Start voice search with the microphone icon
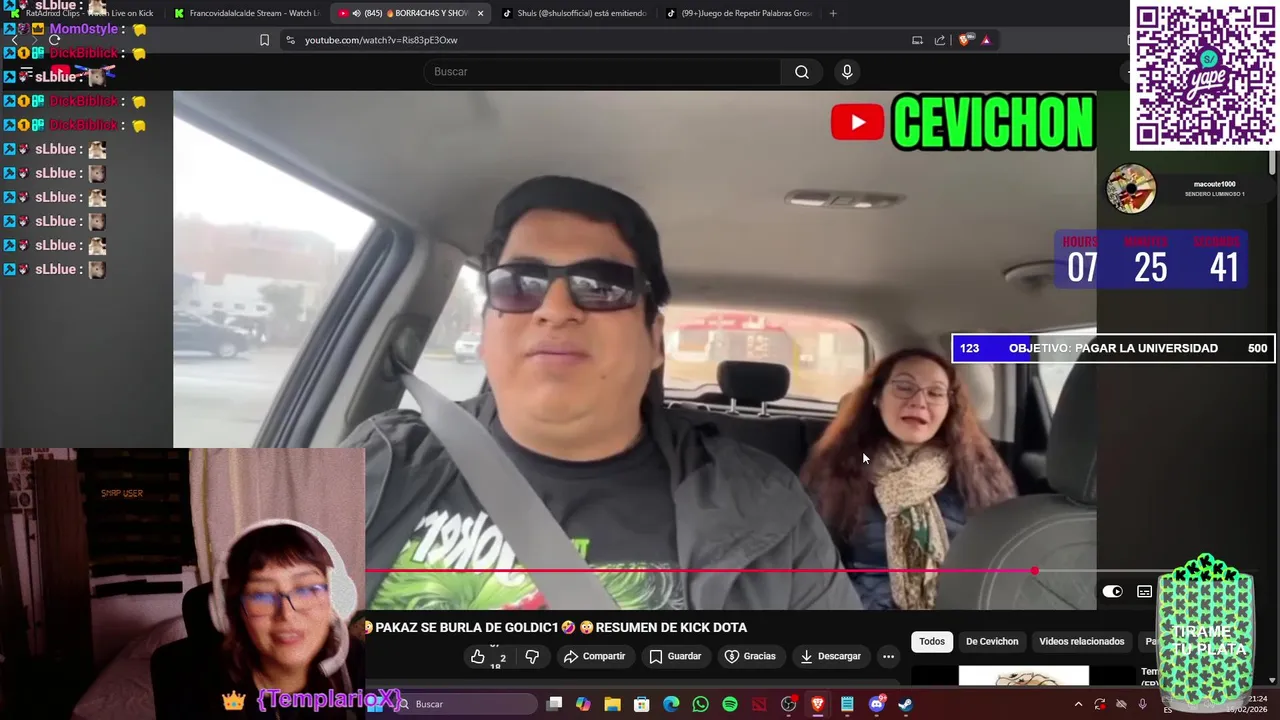Image resolution: width=1280 pixels, height=720 pixels. pos(847,72)
